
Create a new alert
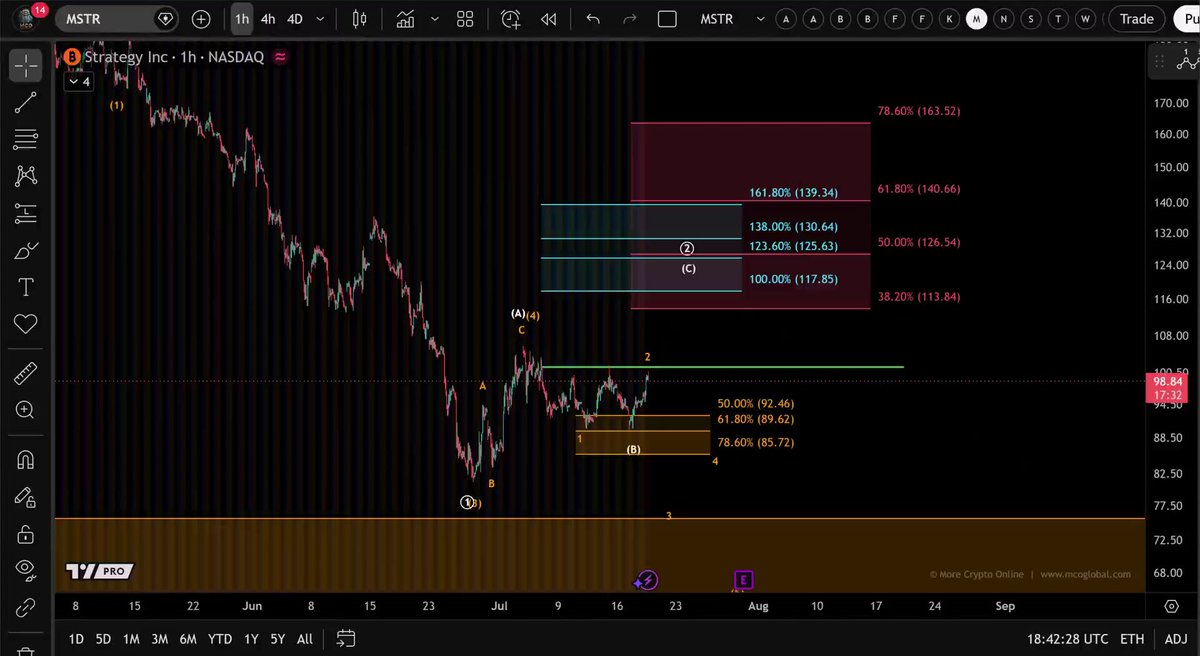tap(511, 19)
